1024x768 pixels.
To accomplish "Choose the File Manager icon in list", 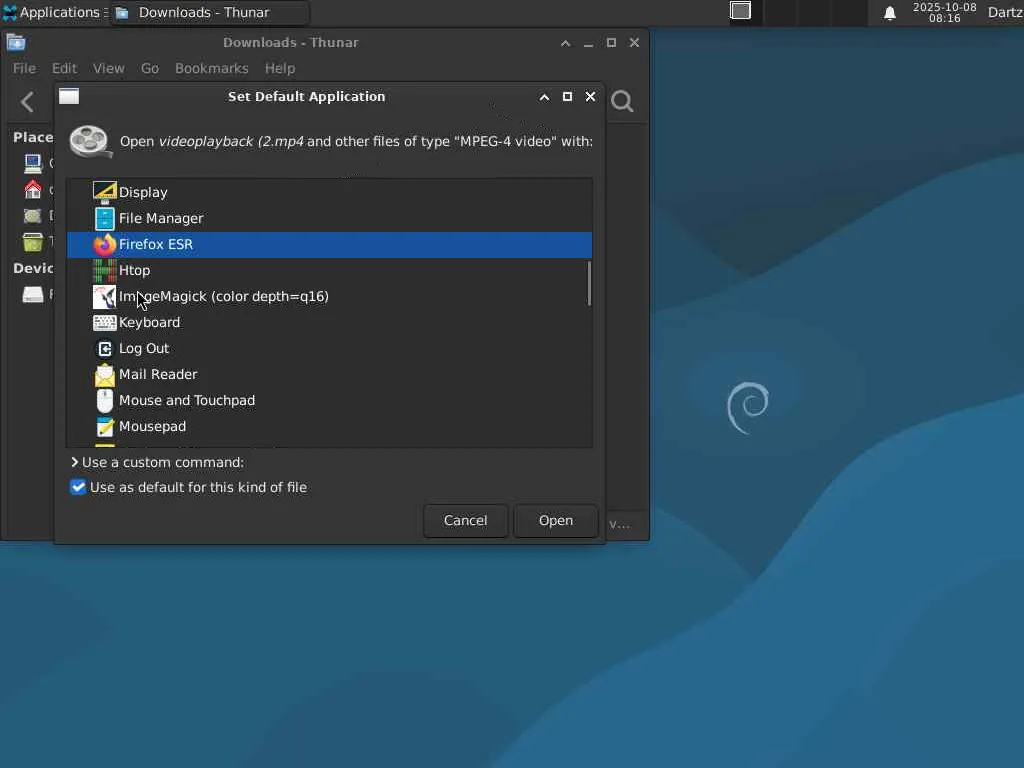I will coord(104,219).
